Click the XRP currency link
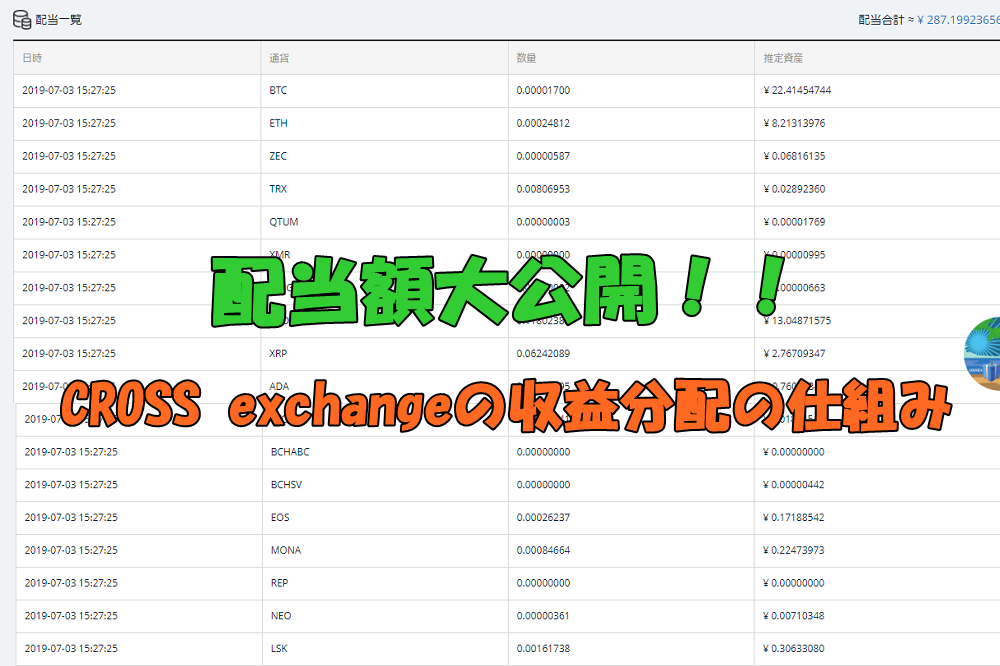This screenshot has width=1000, height=666. 279,353
